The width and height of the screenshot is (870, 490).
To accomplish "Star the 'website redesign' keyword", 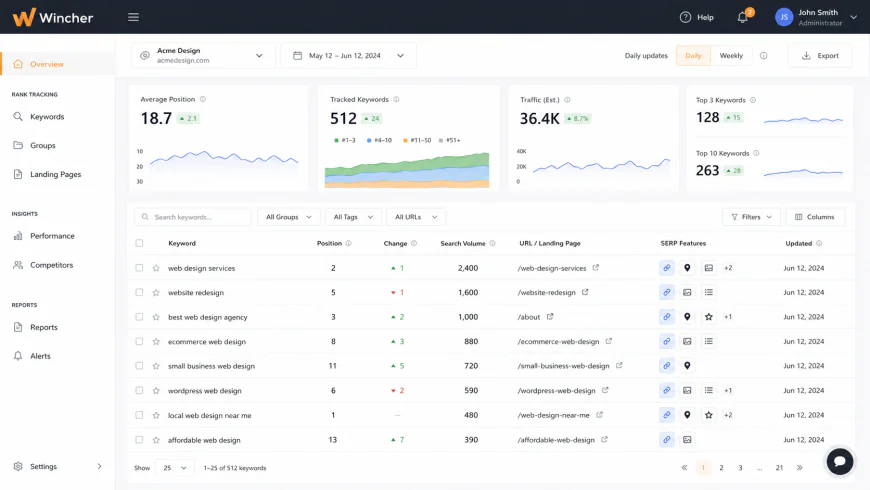I will point(156,292).
